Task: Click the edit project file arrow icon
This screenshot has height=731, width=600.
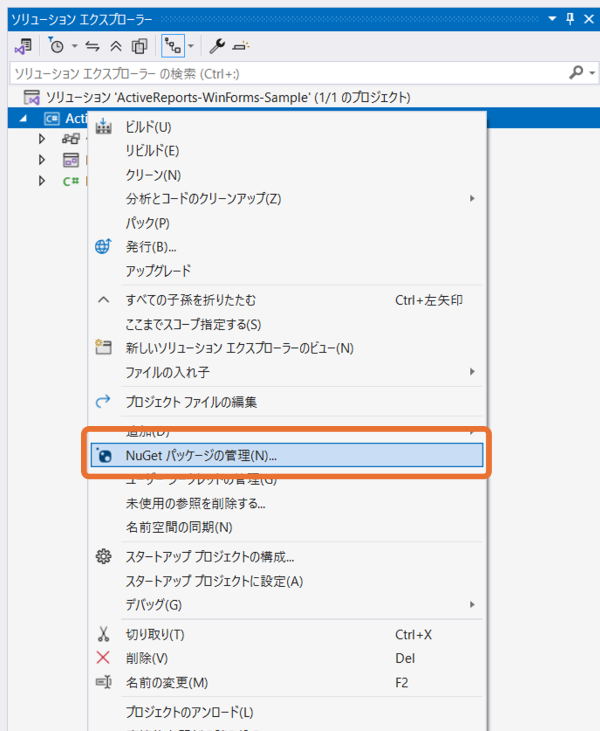Action: coord(103,401)
